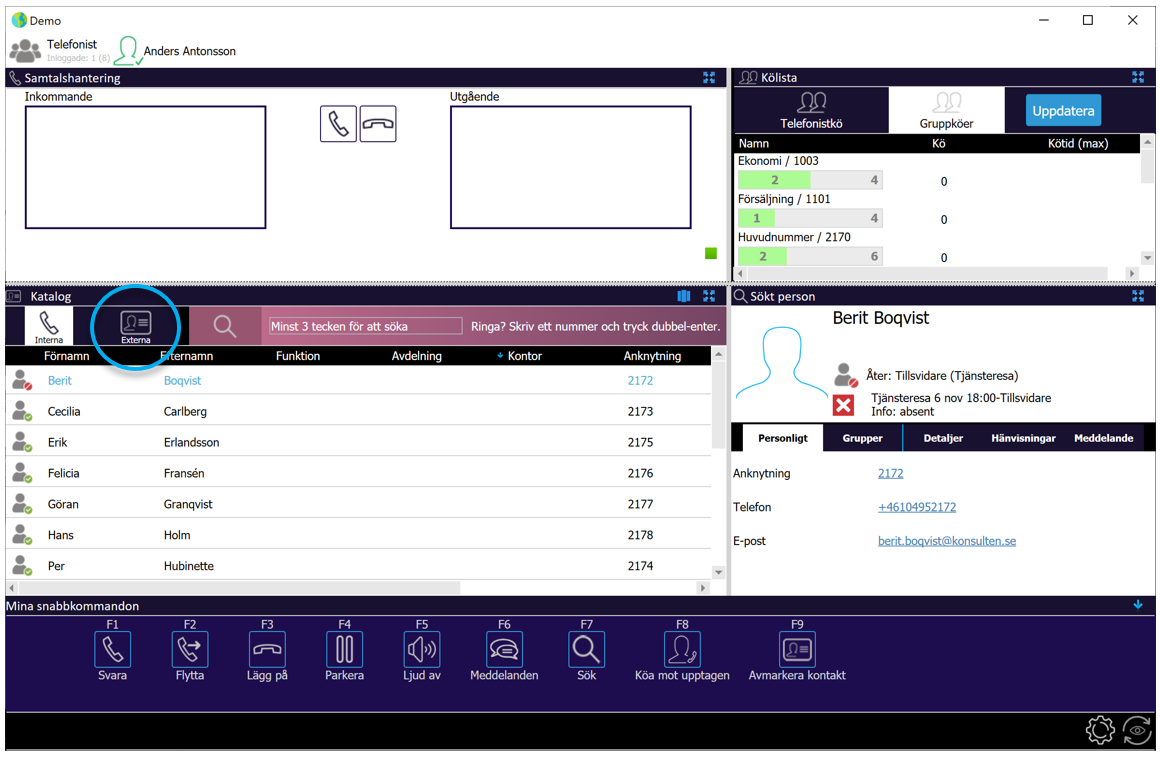Click the eye refresh icon beside the gear
This screenshot has height=758, width=1160.
[x=1137, y=730]
